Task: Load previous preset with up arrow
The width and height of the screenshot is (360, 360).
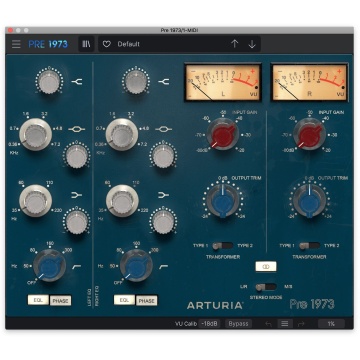Action: (x=235, y=44)
